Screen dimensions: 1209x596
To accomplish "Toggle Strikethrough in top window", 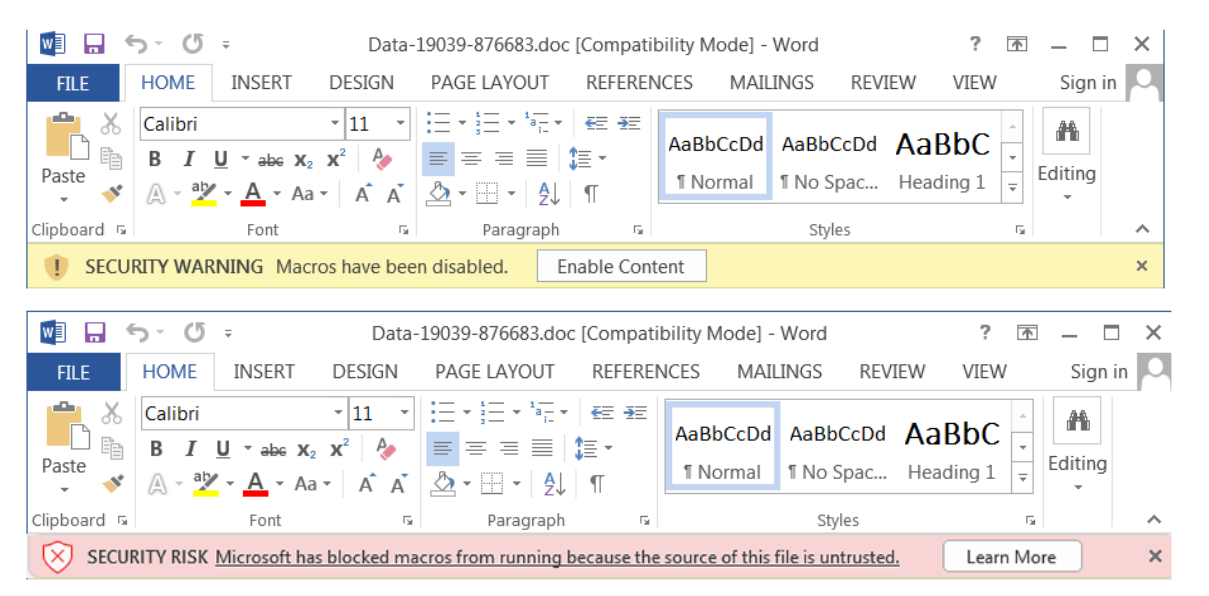I will coord(270,160).
